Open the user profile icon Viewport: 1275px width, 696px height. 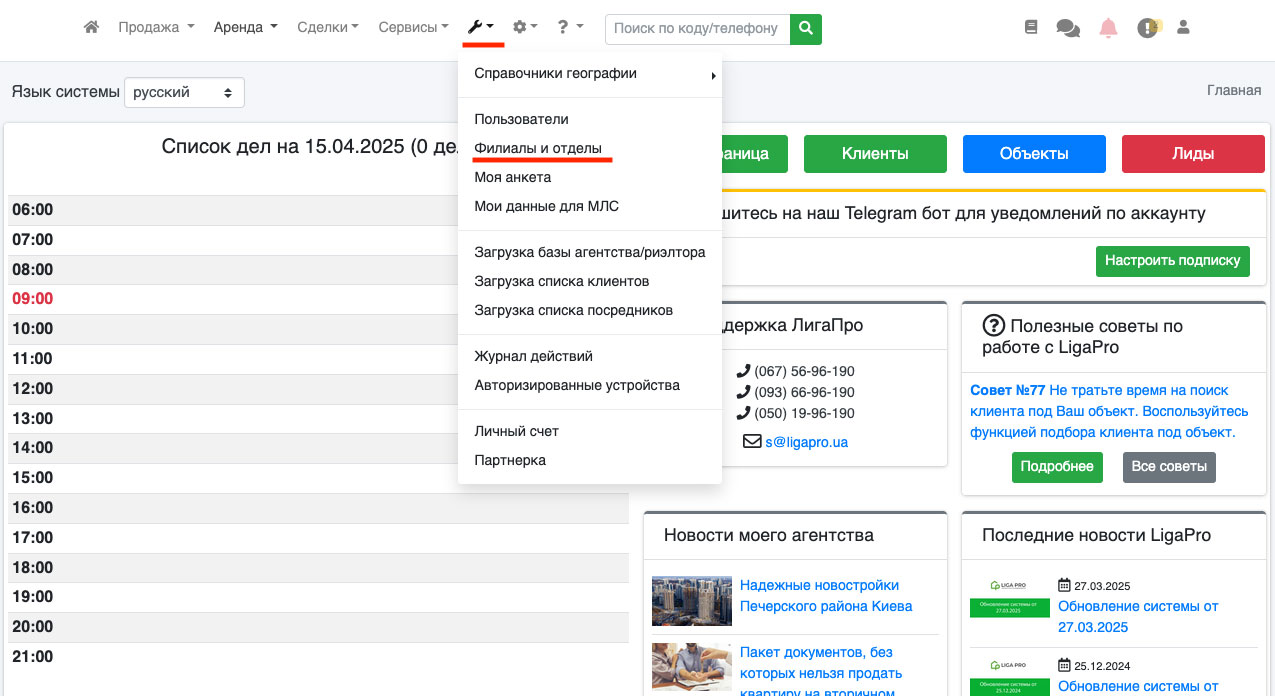[1183, 28]
